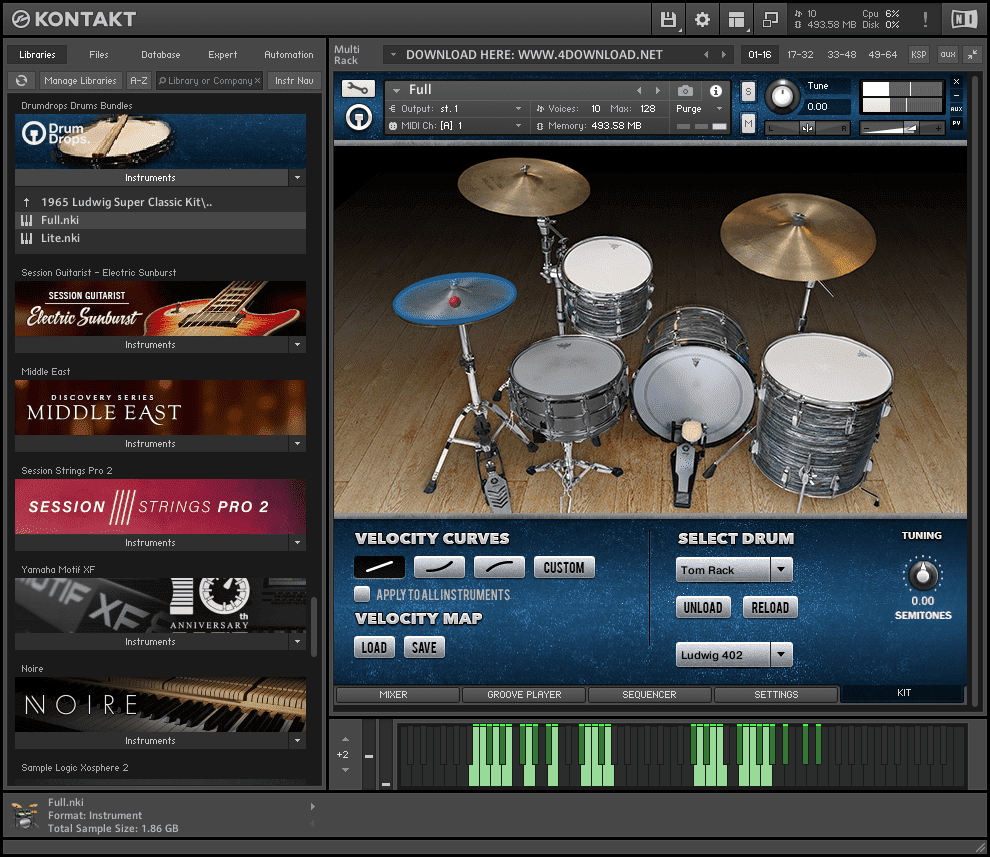The image size is (990, 857).
Task: Open the Mixer tab at the bottom
Action: 394,694
